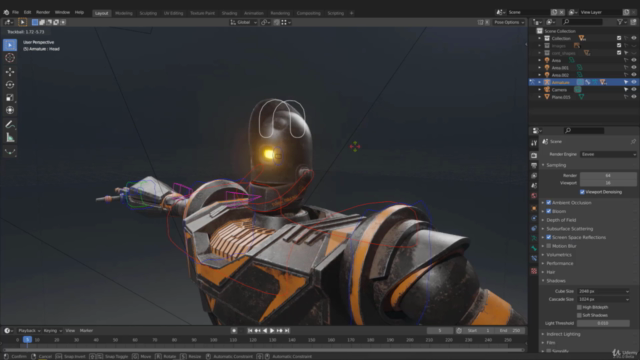The image size is (640, 360).
Task: Jump to the timeline end frame button
Action: tap(287, 331)
